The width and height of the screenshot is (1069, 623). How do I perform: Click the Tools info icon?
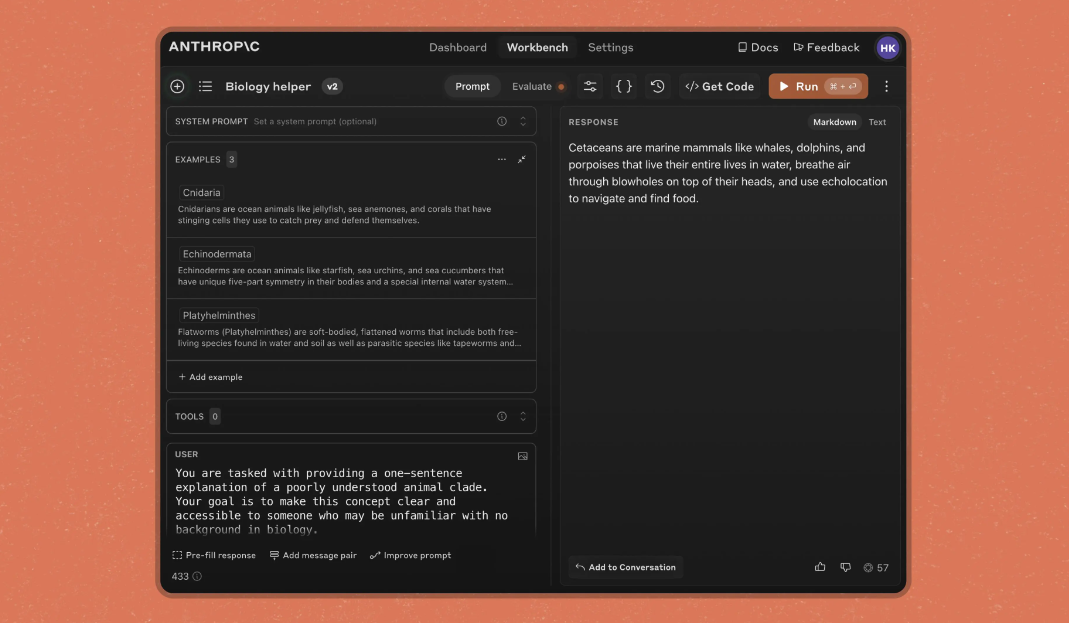[502, 416]
